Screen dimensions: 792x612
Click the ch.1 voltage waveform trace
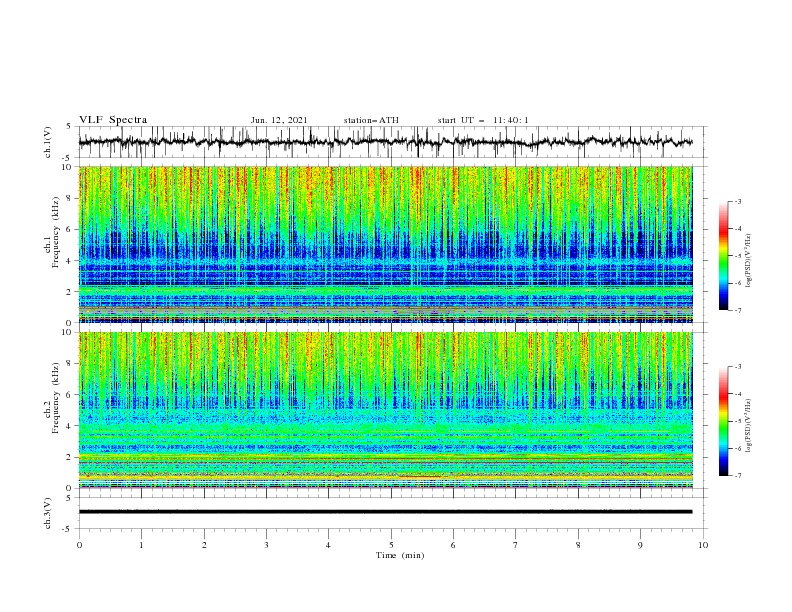tap(385, 142)
